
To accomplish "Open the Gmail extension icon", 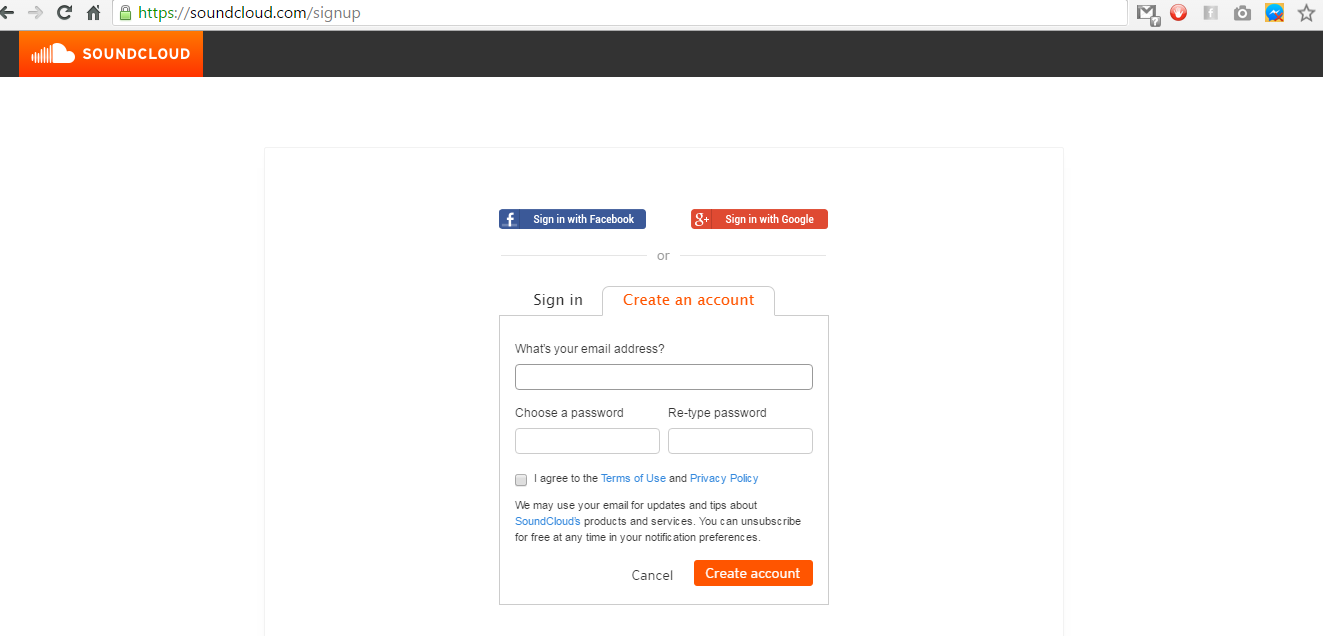I will pyautogui.click(x=1148, y=14).
